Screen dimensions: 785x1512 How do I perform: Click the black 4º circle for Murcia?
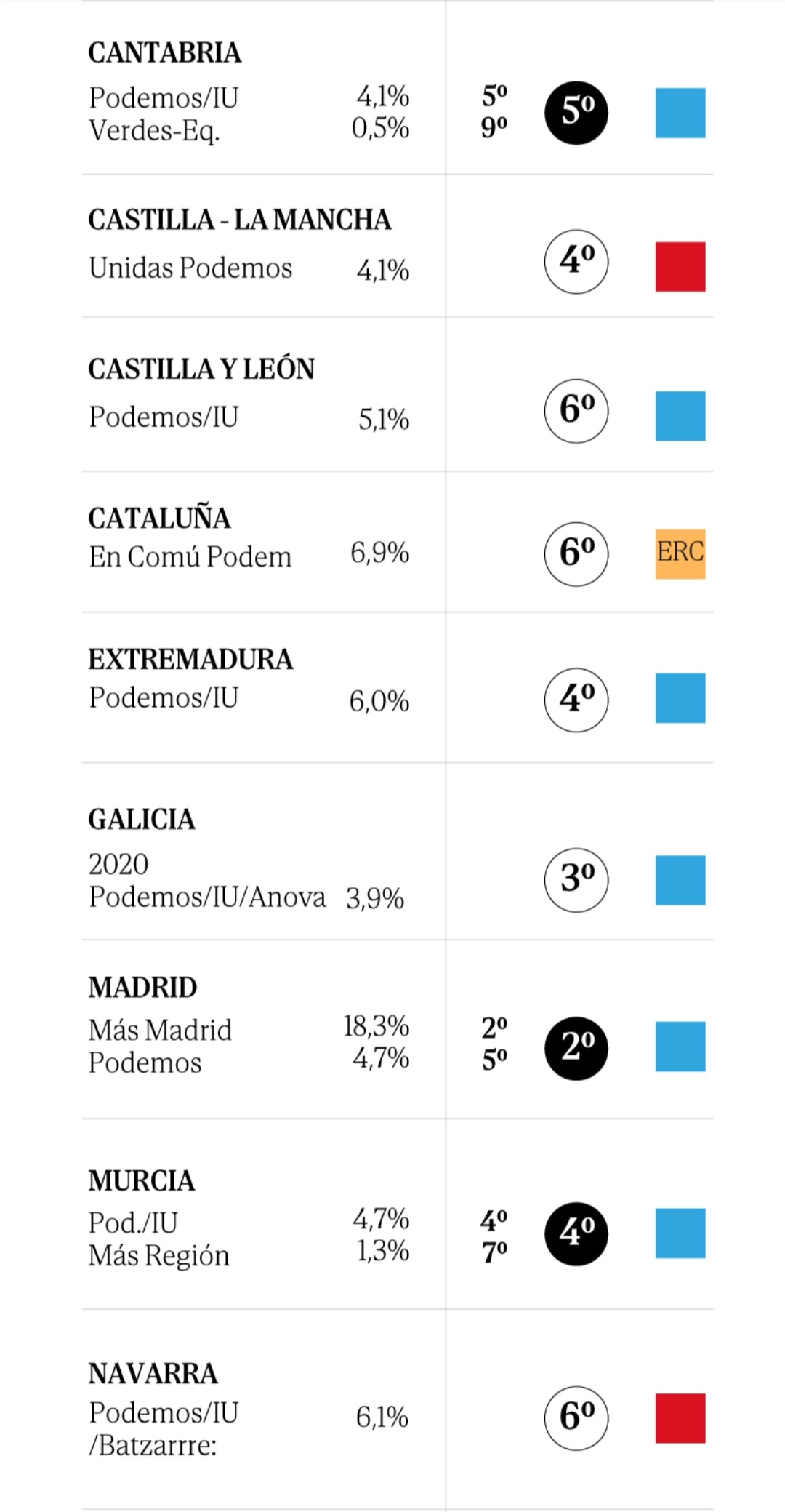coord(576,1234)
